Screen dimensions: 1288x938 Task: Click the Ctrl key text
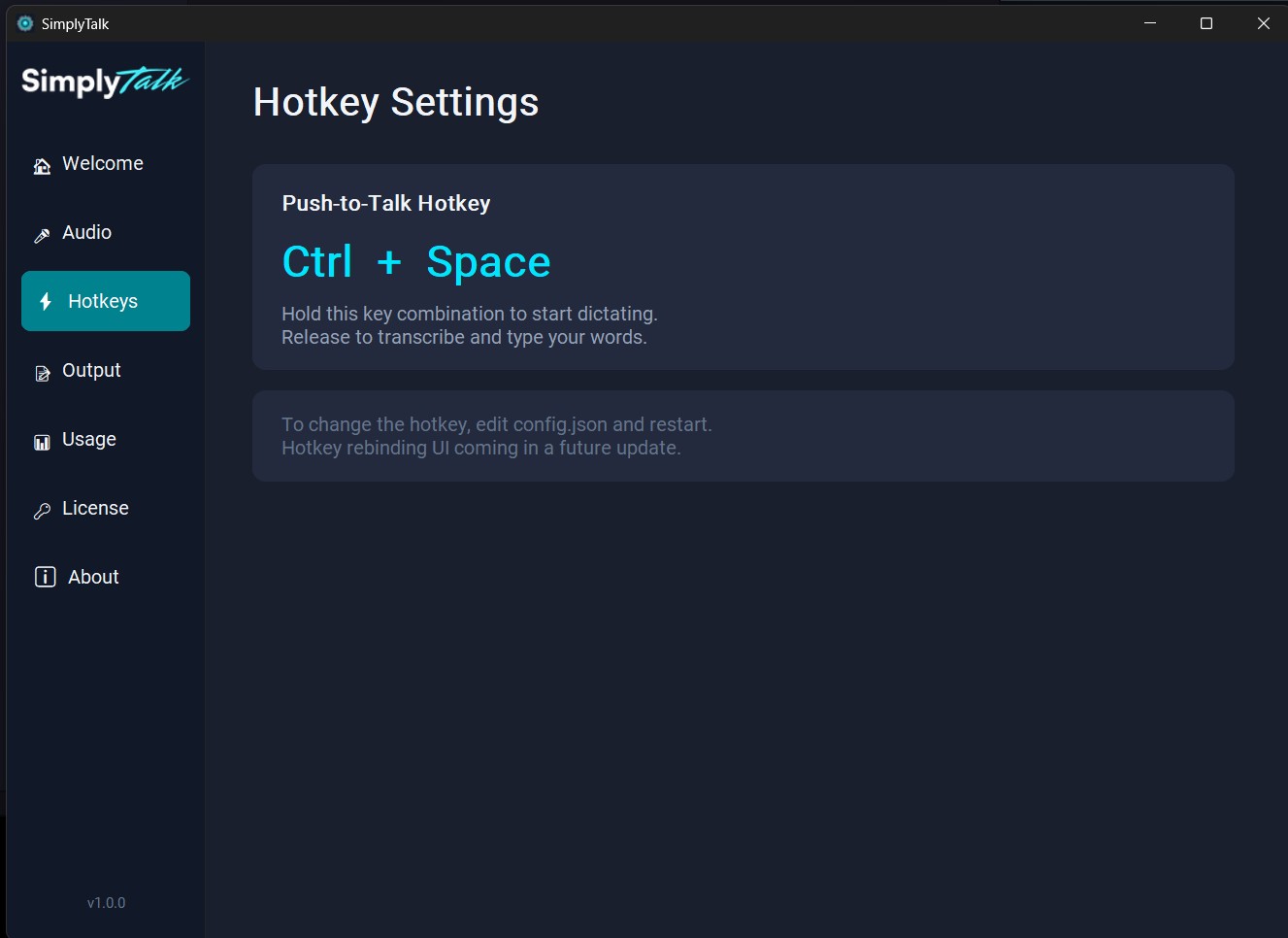[317, 261]
